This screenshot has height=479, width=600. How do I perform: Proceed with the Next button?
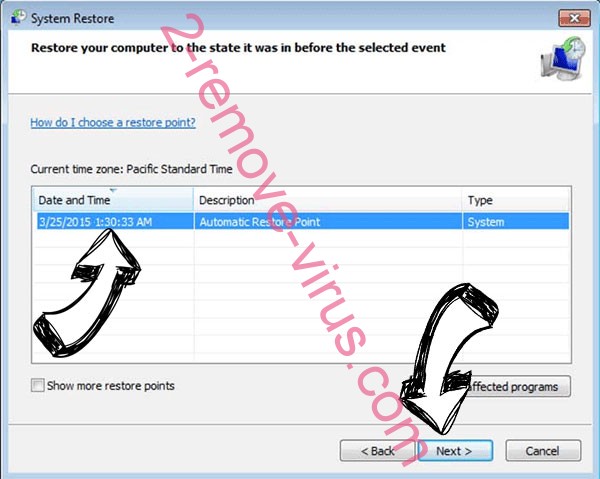(454, 451)
